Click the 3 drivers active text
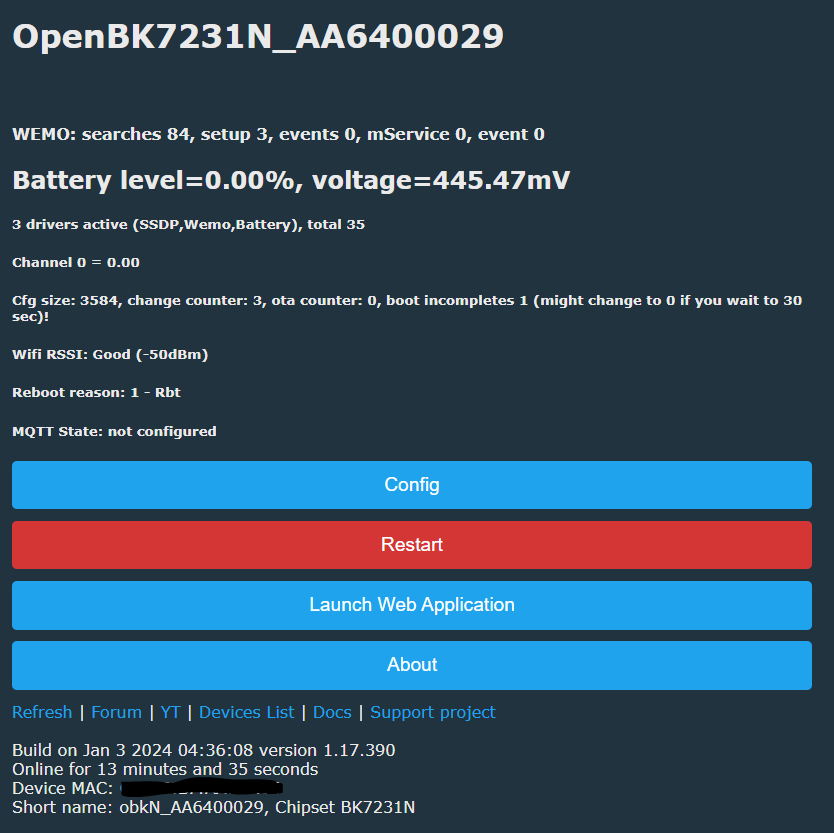 tap(188, 224)
